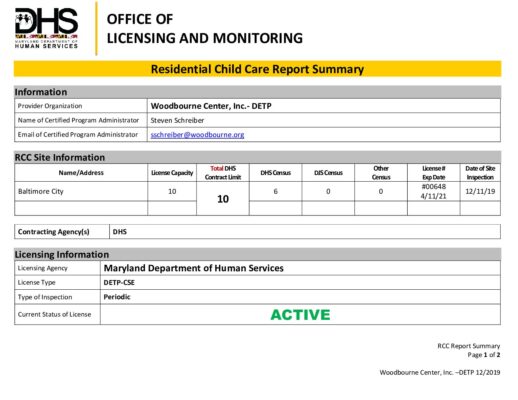The image size is (518, 400).
Task: Select Other Census value '0'
Action: [381, 191]
